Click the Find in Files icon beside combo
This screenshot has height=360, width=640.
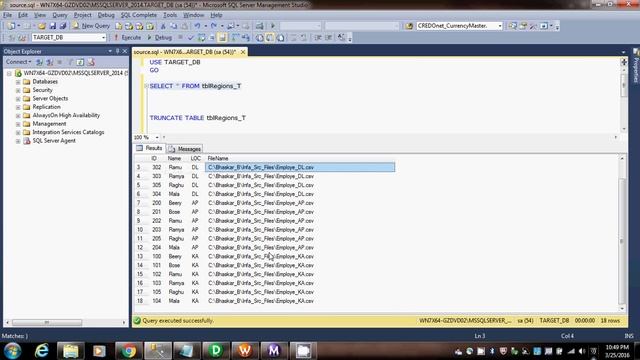[x=409, y=26]
